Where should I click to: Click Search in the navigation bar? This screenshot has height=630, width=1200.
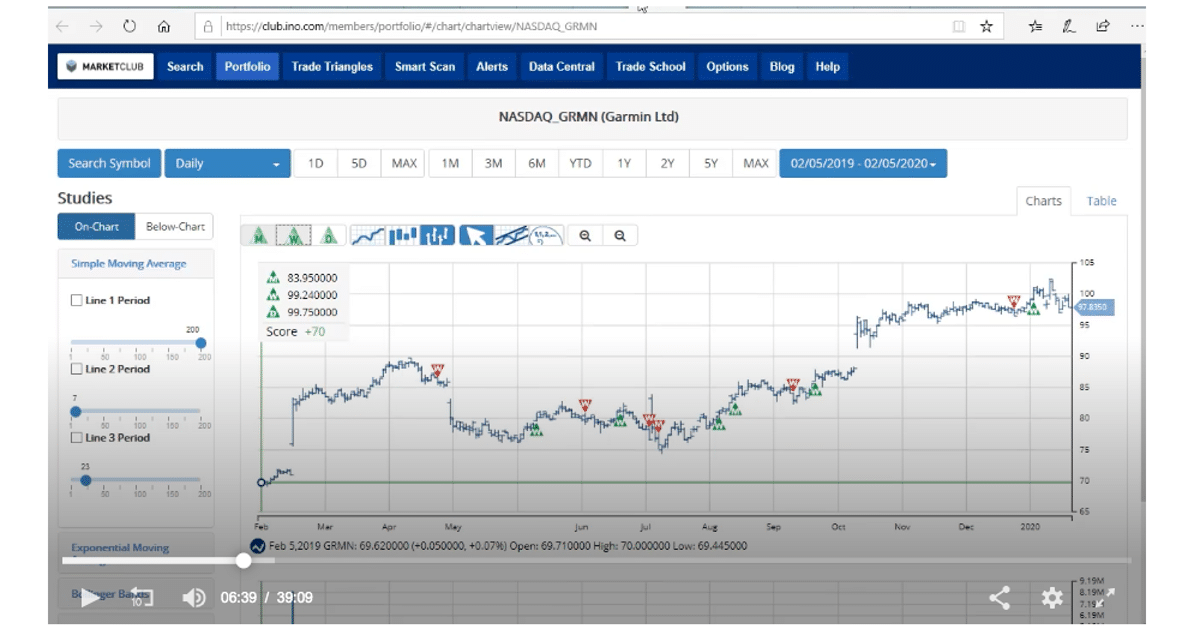[185, 67]
